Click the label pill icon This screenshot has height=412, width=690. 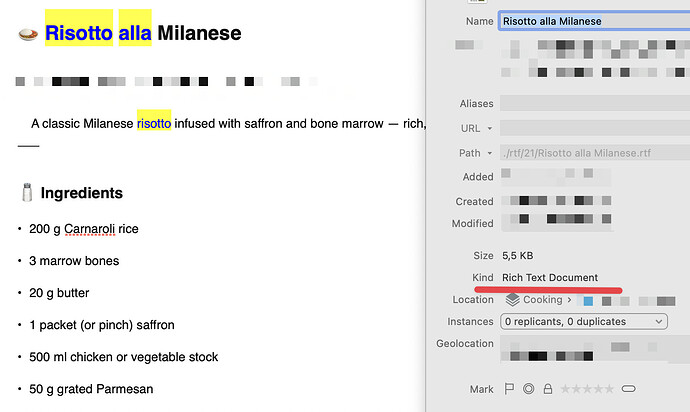(629, 389)
